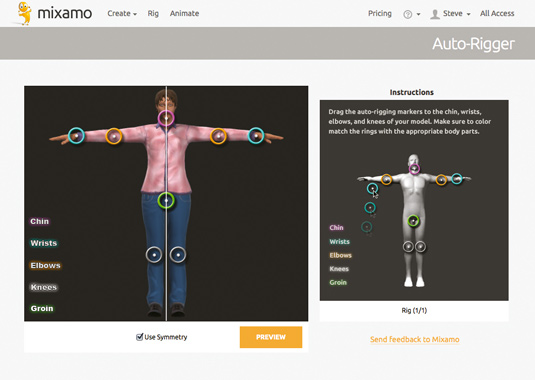Select the left orange elbow marker
535x380 pixels.
[x=114, y=136]
